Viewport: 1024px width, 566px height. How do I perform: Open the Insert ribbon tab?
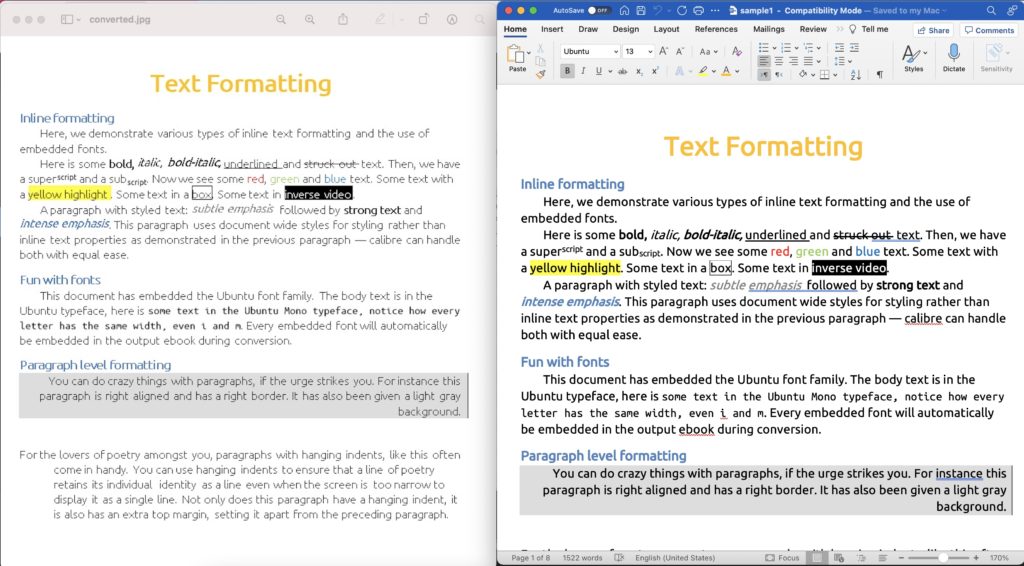[x=552, y=29]
